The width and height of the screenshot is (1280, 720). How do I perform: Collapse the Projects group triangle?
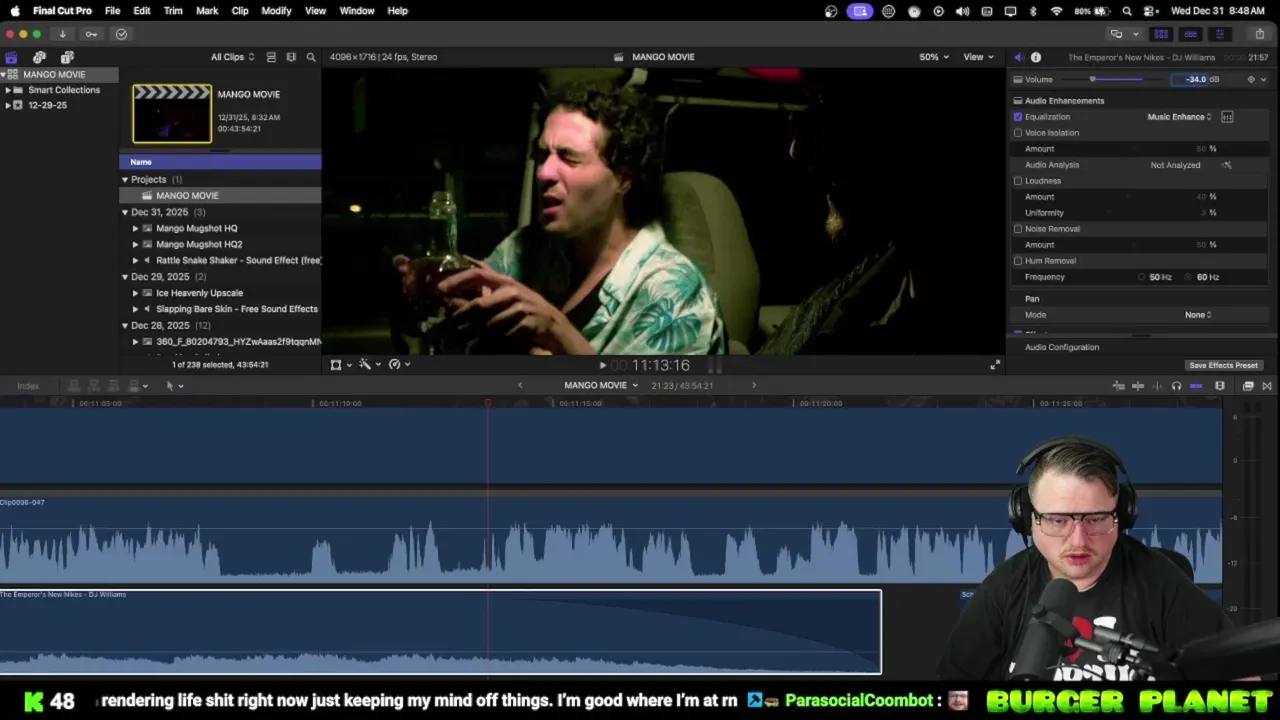125,180
